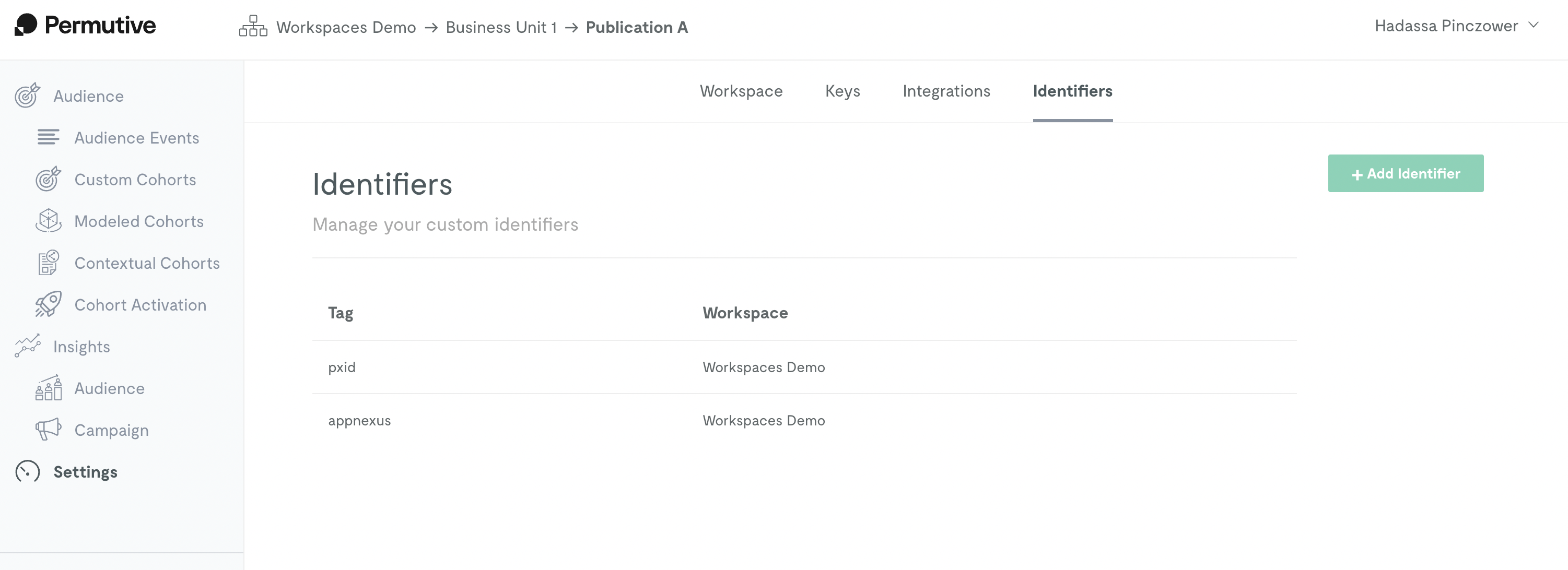Open Settings in sidebar
This screenshot has width=1568, height=570.
[x=85, y=472]
